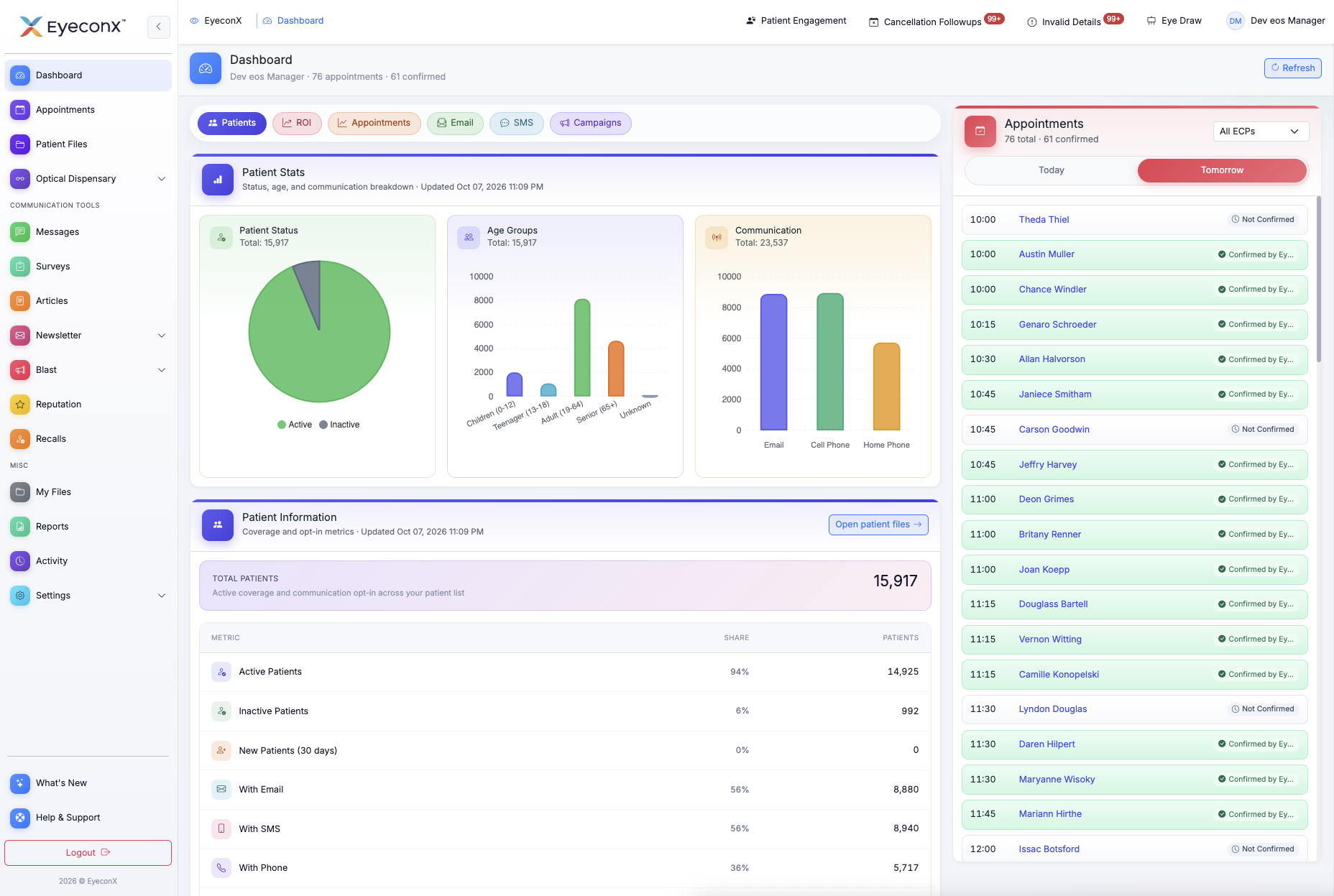Click the Surveys clipboard icon

point(20,267)
